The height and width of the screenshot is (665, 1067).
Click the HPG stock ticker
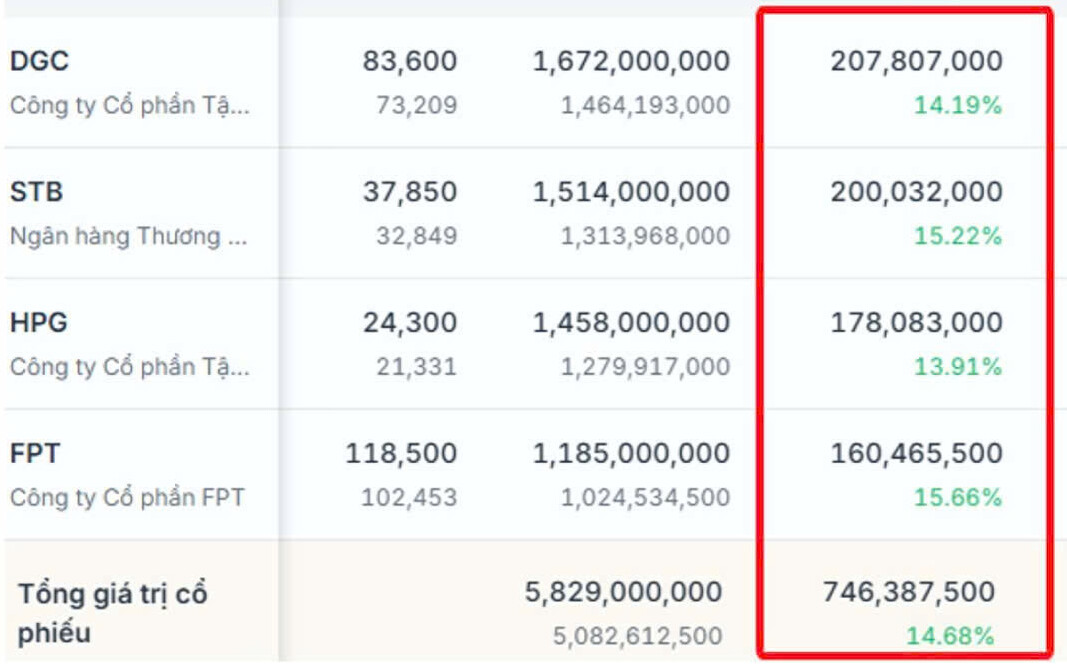pyautogui.click(x=39, y=323)
